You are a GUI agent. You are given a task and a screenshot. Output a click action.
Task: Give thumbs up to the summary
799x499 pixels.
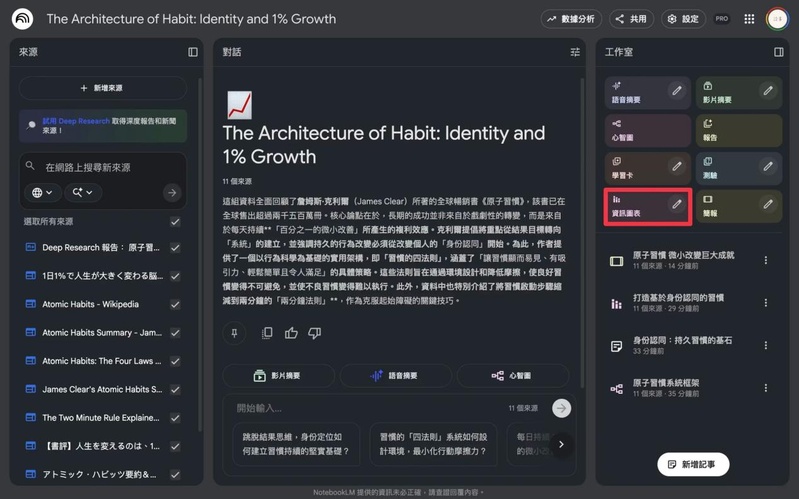point(291,333)
